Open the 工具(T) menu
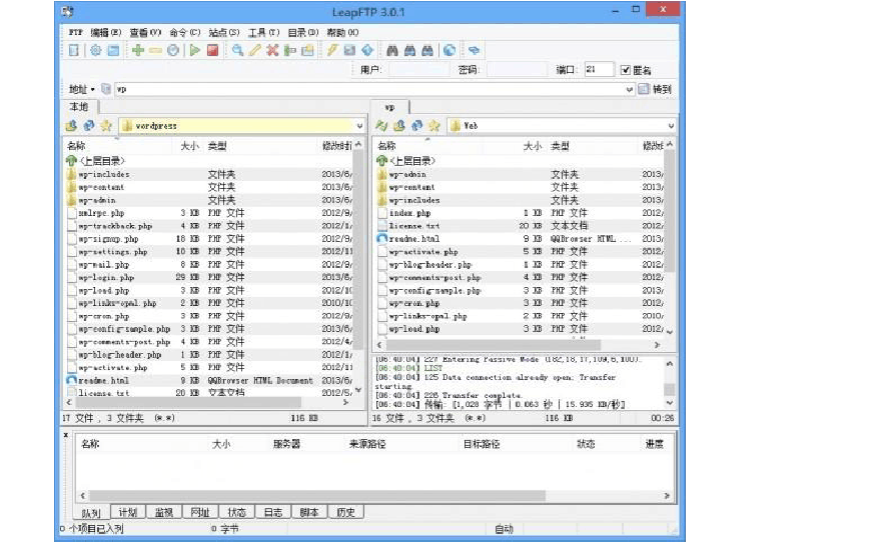This screenshot has height=542, width=893. [263, 32]
